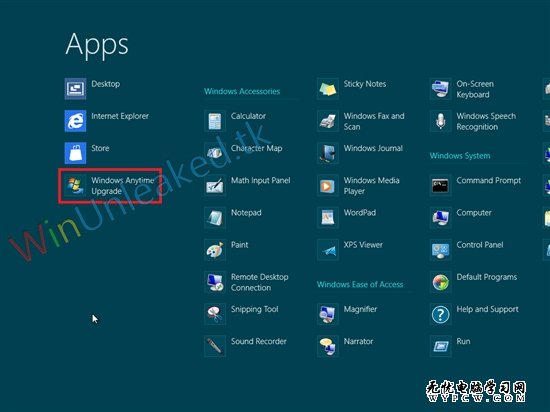Click 'Windows Fax and Scan' text
This screenshot has width=550, height=412.
pyautogui.click(x=374, y=121)
